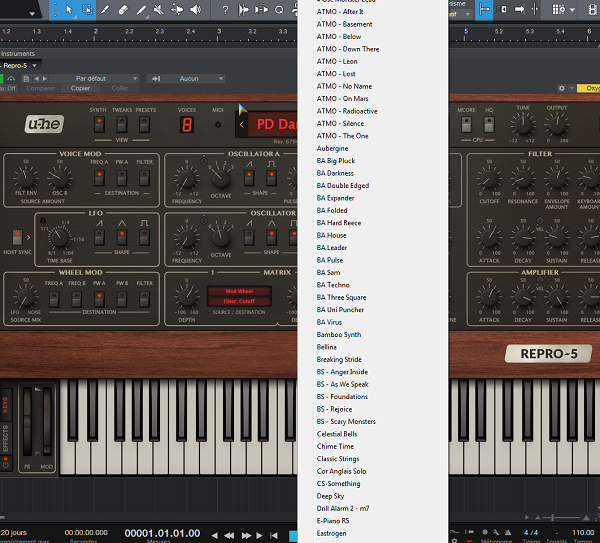Screen dimensions: 600x543
Task: Click Mod Wheel matrix source field
Action: click(x=239, y=291)
